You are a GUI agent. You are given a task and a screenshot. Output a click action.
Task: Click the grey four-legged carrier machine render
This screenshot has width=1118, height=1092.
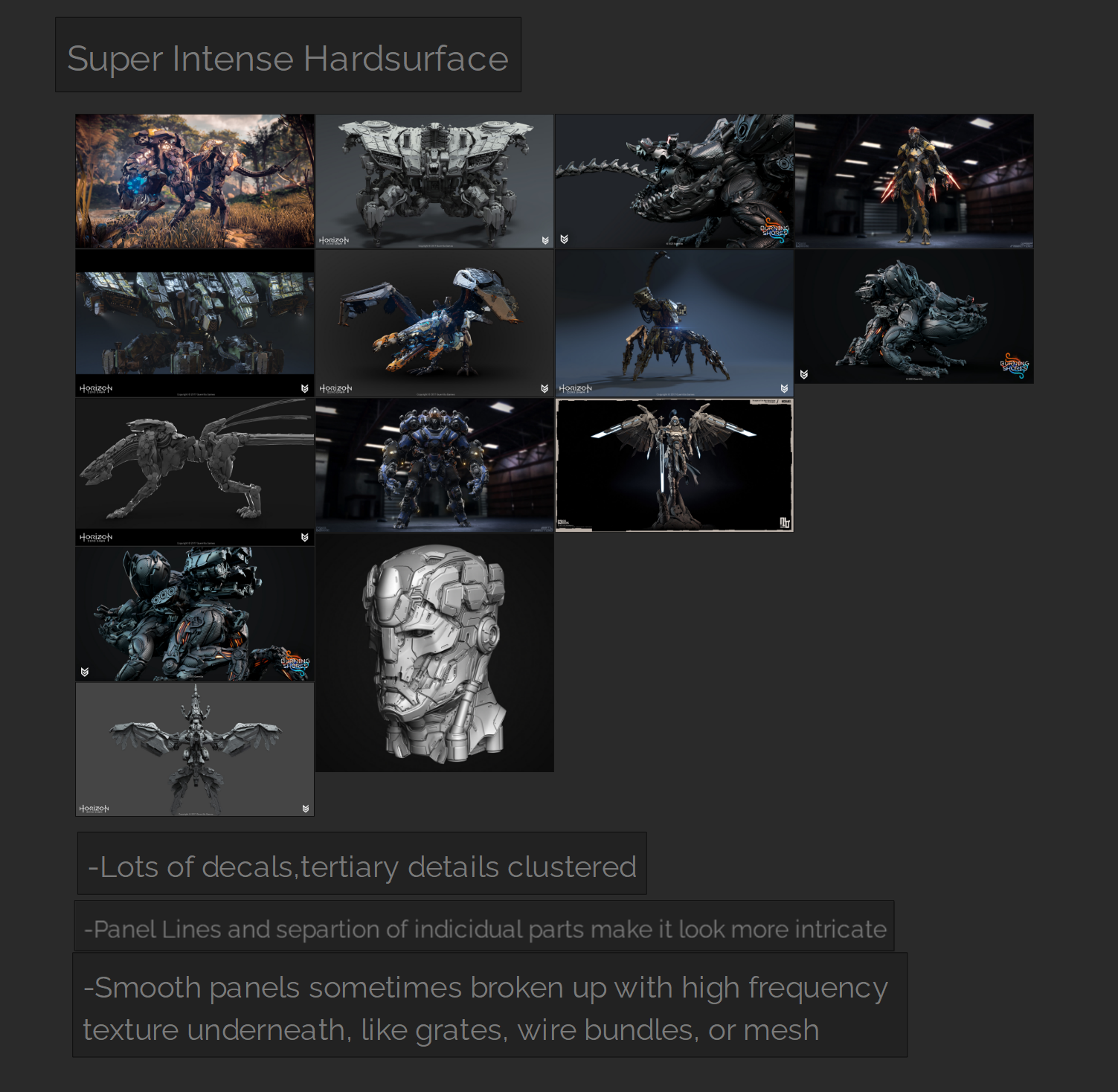[x=434, y=182]
